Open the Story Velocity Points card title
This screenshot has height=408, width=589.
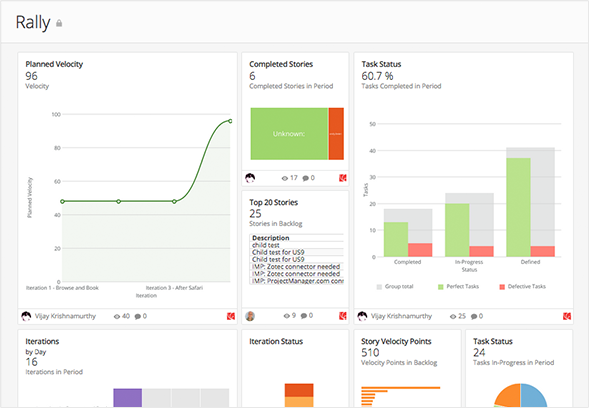[x=396, y=342]
